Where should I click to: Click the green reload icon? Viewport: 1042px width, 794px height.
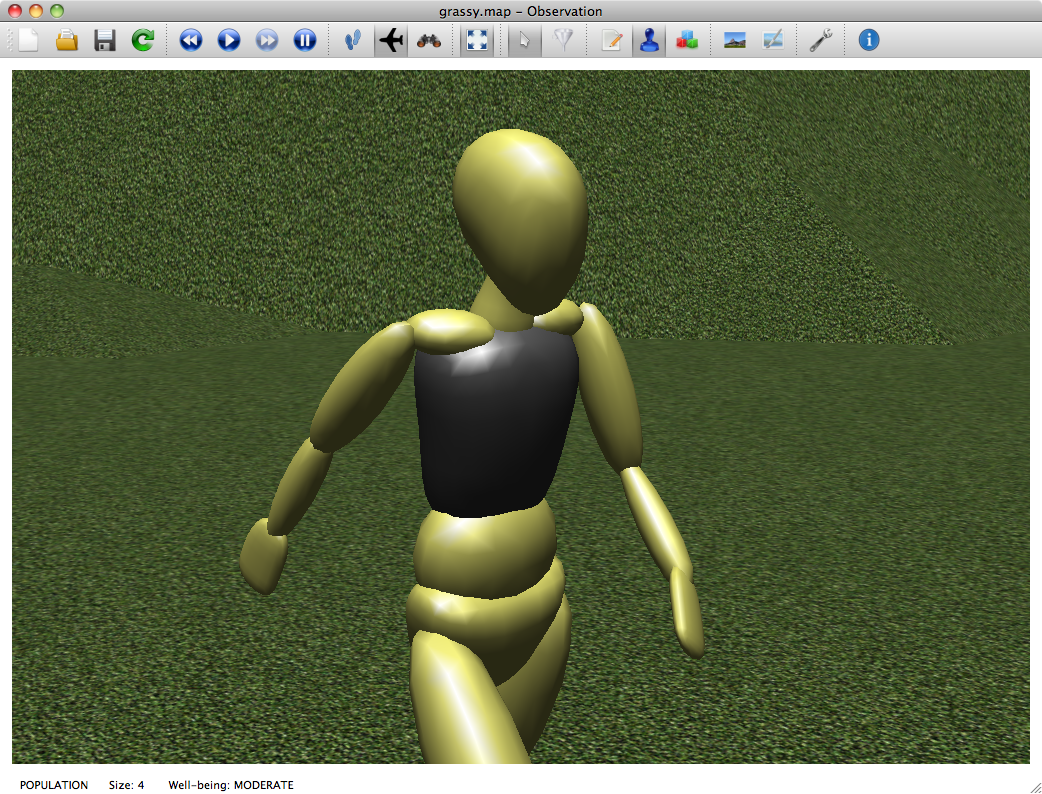click(x=143, y=40)
